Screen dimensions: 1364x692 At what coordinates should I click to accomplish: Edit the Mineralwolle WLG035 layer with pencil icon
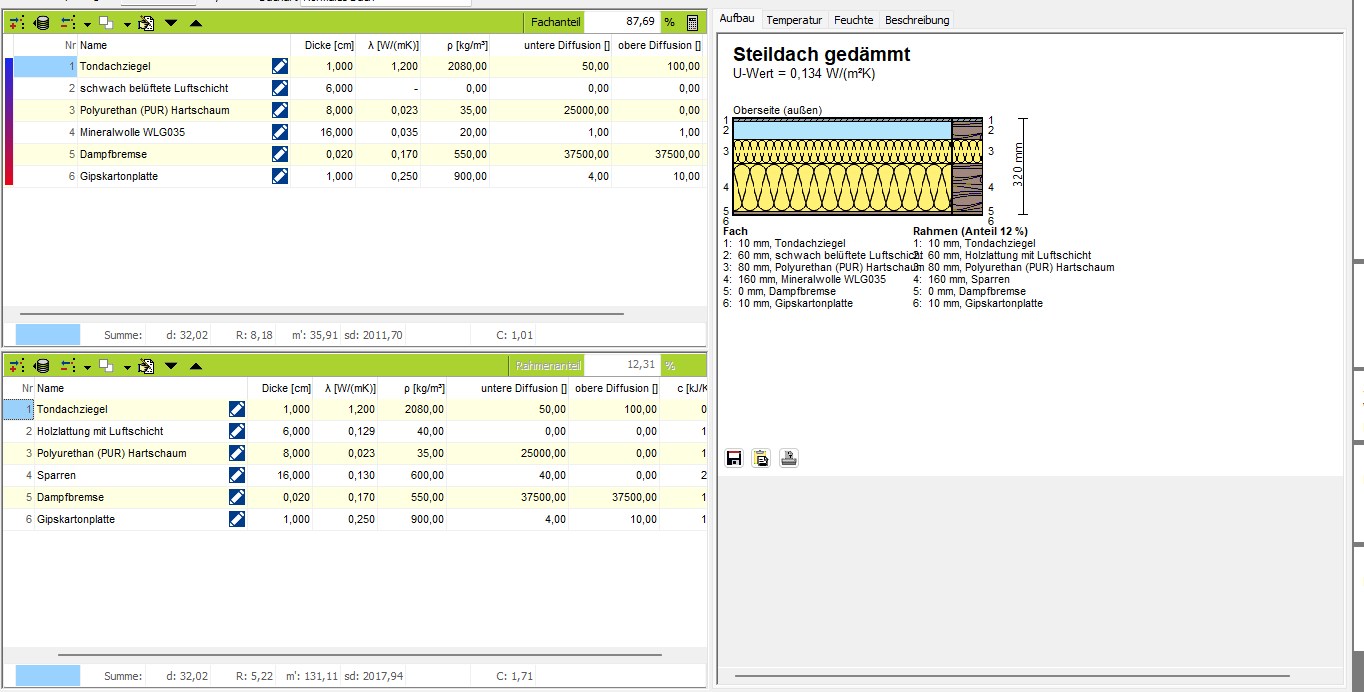(x=280, y=132)
